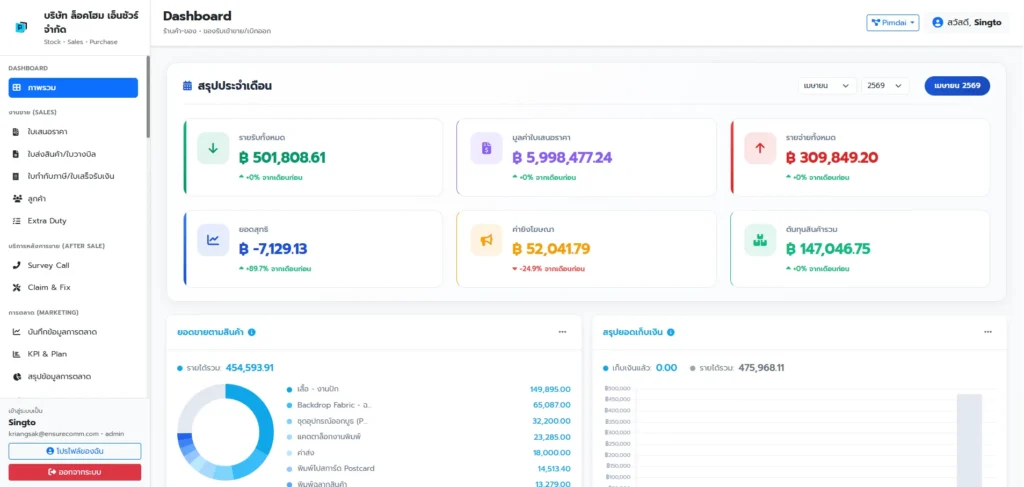Viewport: 1024px width, 487px height.
Task: Open options menu on sales by product card
Action: [562, 332]
